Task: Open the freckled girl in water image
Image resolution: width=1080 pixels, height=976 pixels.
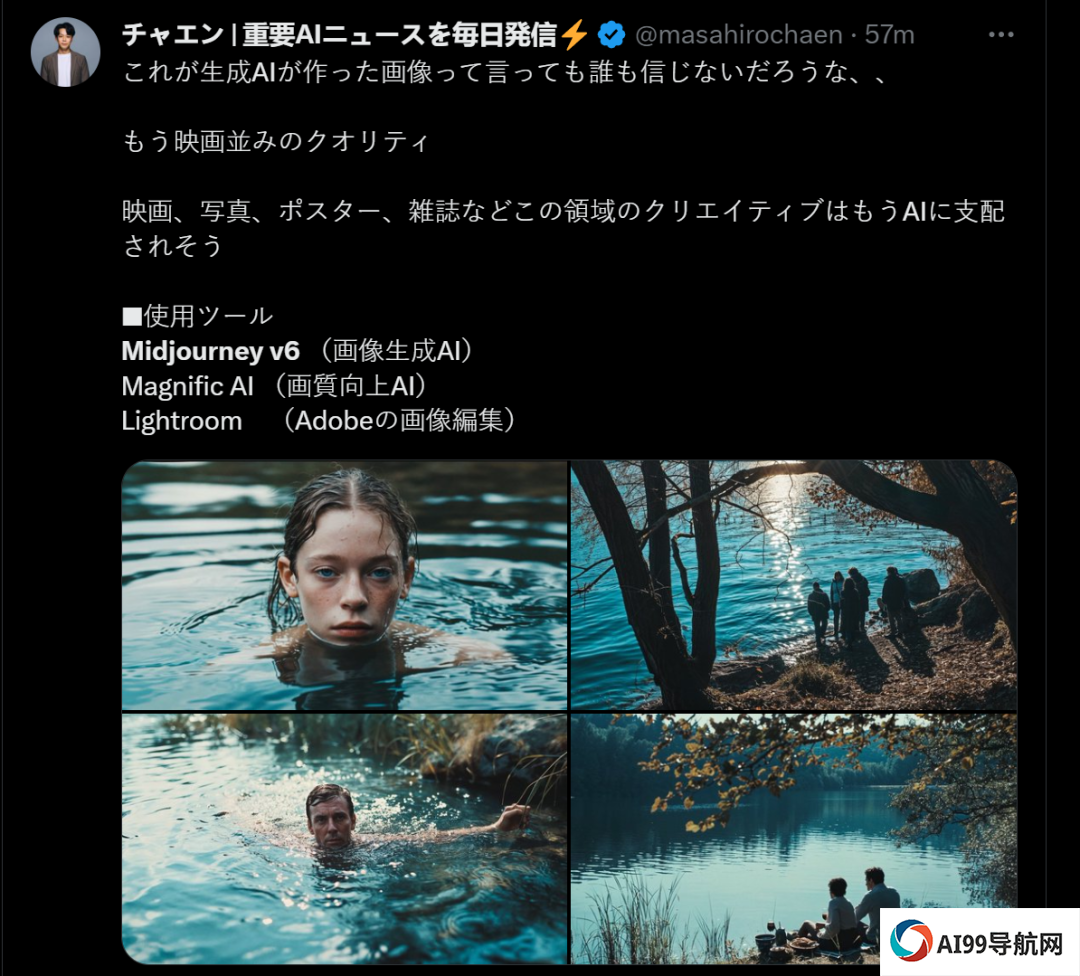Action: point(344,584)
